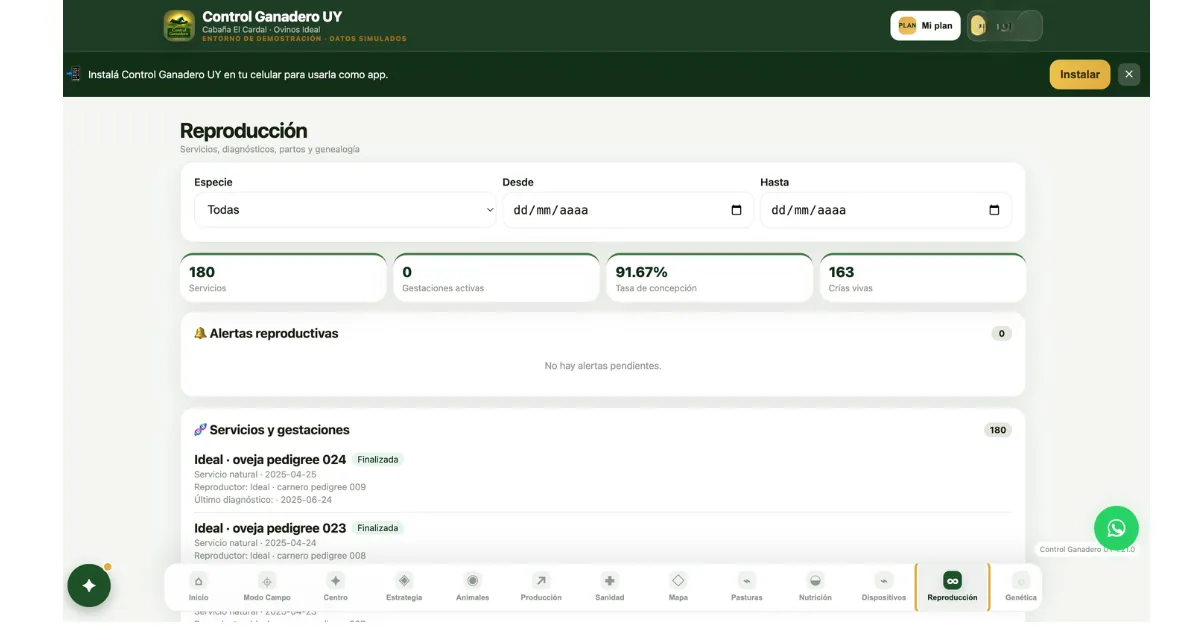This screenshot has width=1200, height=630.
Task: Click the Servicios y gestaciones heading
Action: [272, 430]
